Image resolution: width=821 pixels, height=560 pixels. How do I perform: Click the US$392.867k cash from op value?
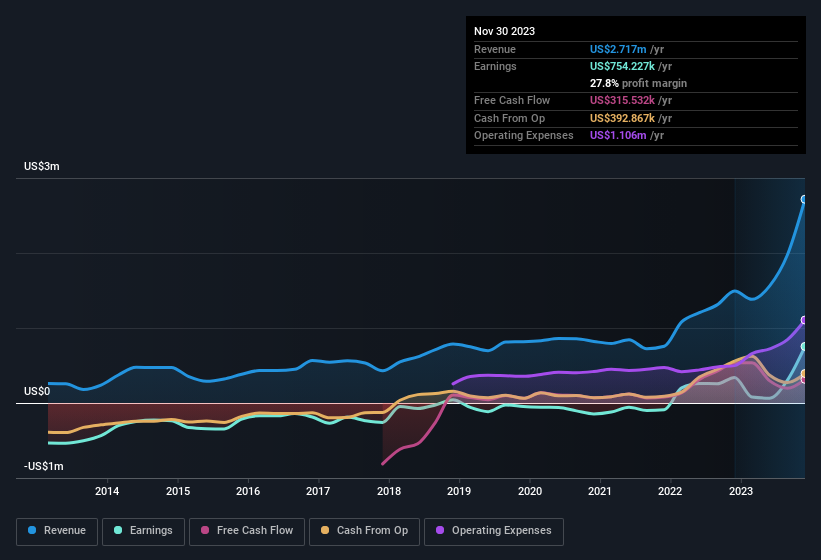tap(622, 118)
